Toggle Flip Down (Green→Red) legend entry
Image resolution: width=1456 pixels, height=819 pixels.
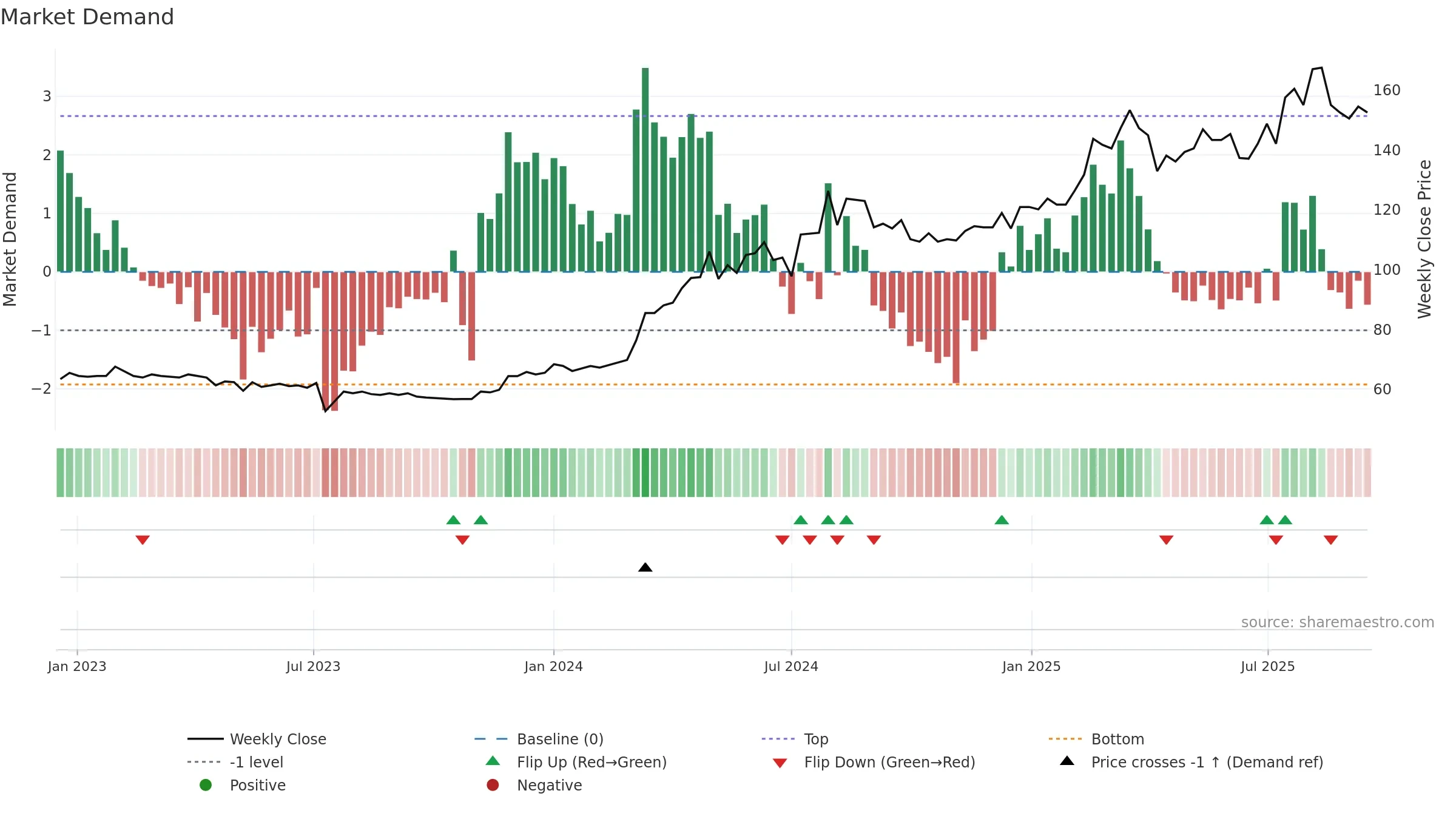(874, 762)
